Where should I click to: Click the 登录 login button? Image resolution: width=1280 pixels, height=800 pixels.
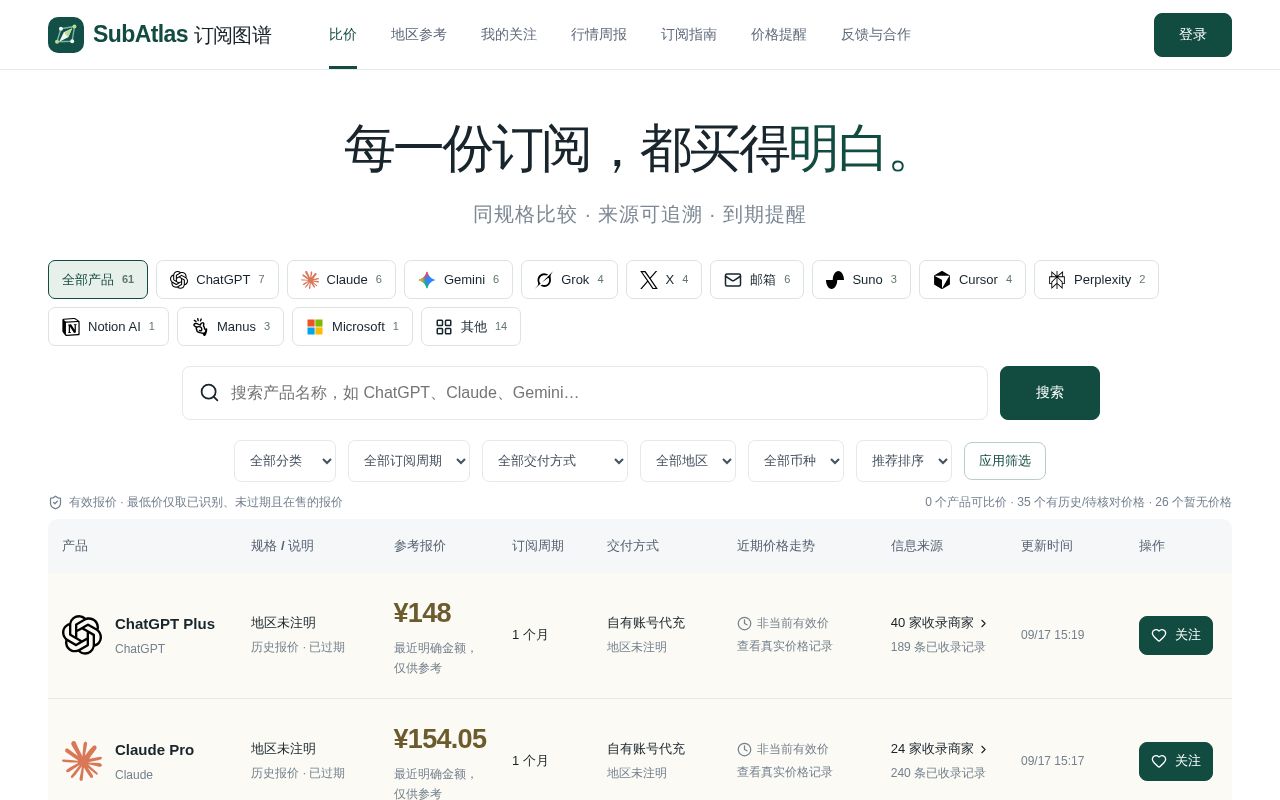pos(1193,35)
